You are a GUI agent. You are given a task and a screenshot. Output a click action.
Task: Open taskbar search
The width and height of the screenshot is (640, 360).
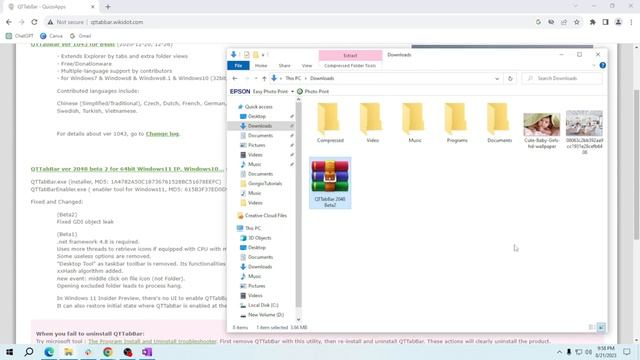coord(29,352)
